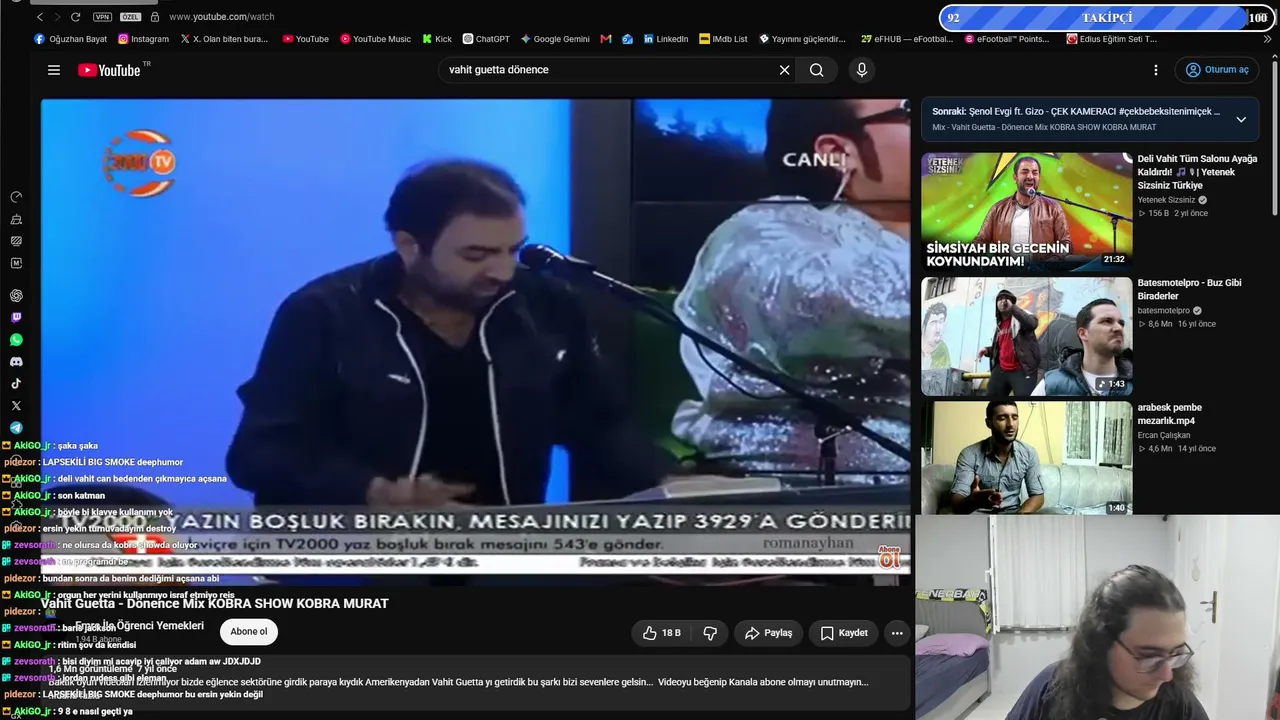The height and width of the screenshot is (720, 1280).
Task: Subscribe with the Abone ol button
Action: pos(249,632)
